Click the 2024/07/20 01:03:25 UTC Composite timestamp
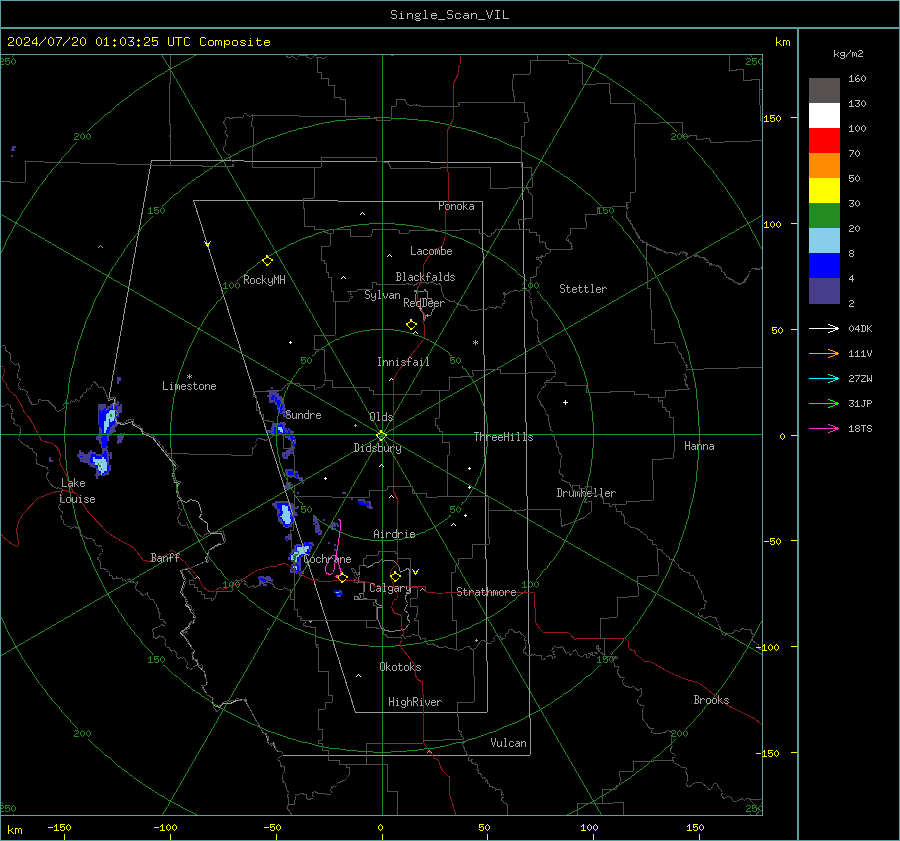The width and height of the screenshot is (900, 841). tap(138, 42)
